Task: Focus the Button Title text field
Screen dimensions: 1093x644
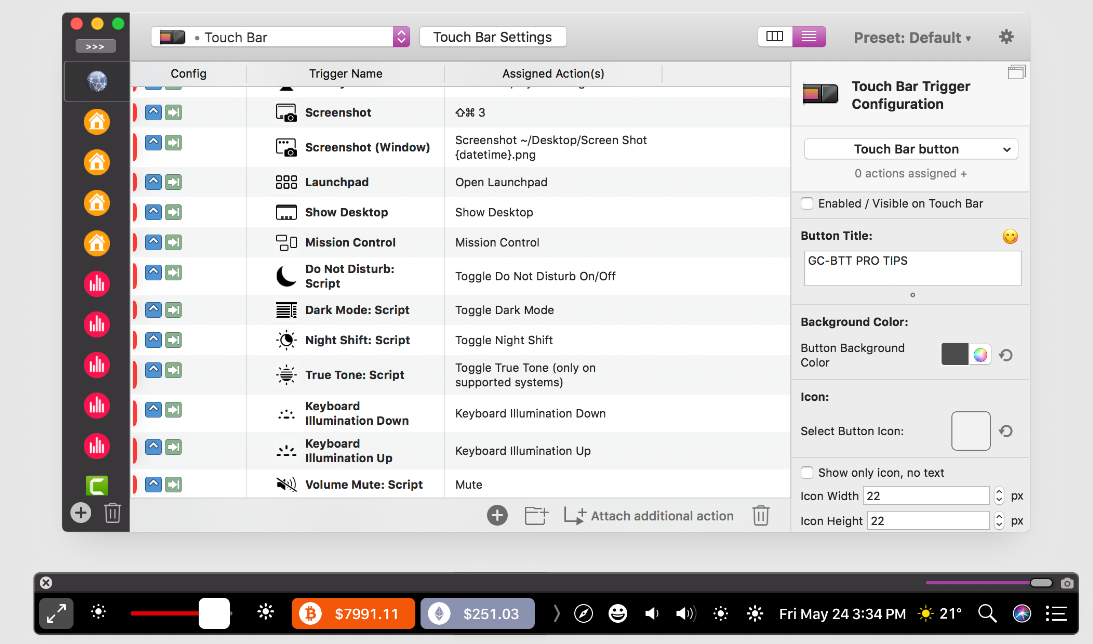Action: (x=912, y=268)
